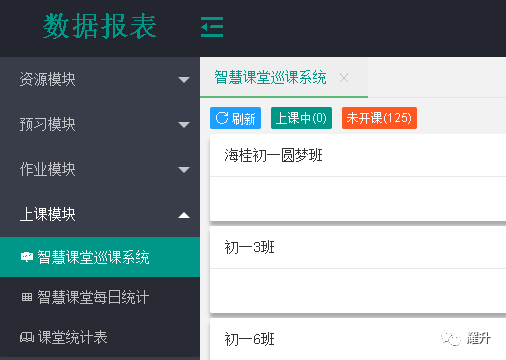Close the 智慧课堂巡课系统 tab
The image size is (506, 360).
click(x=344, y=78)
